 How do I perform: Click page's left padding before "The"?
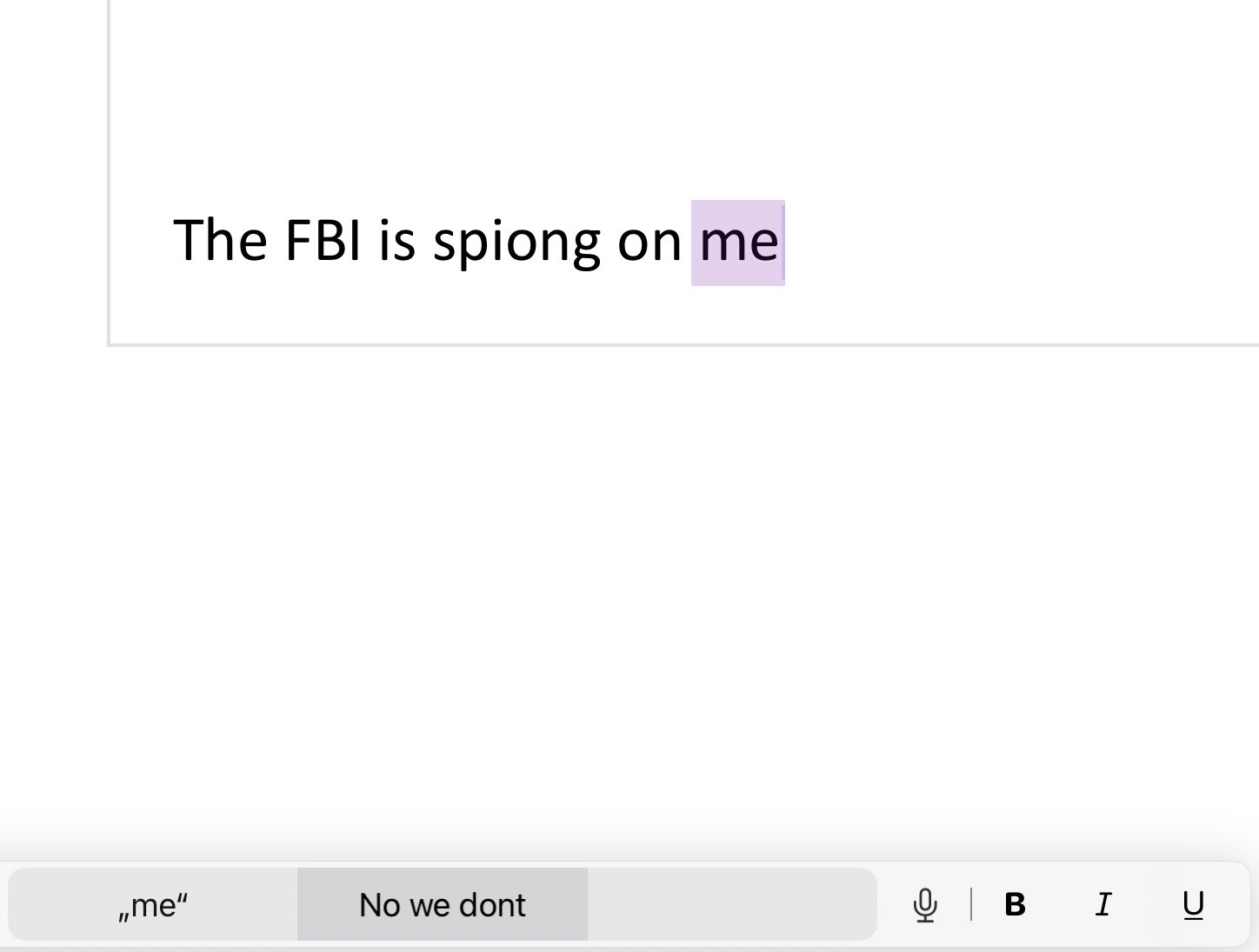click(x=141, y=240)
